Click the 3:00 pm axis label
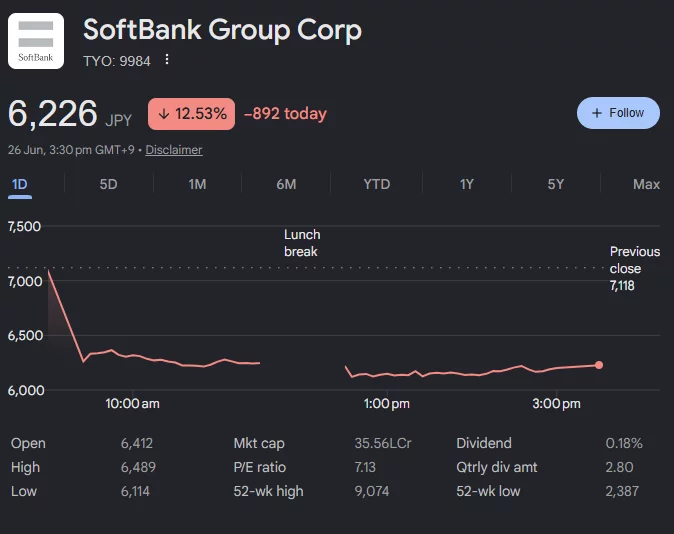This screenshot has height=534, width=674. point(556,404)
